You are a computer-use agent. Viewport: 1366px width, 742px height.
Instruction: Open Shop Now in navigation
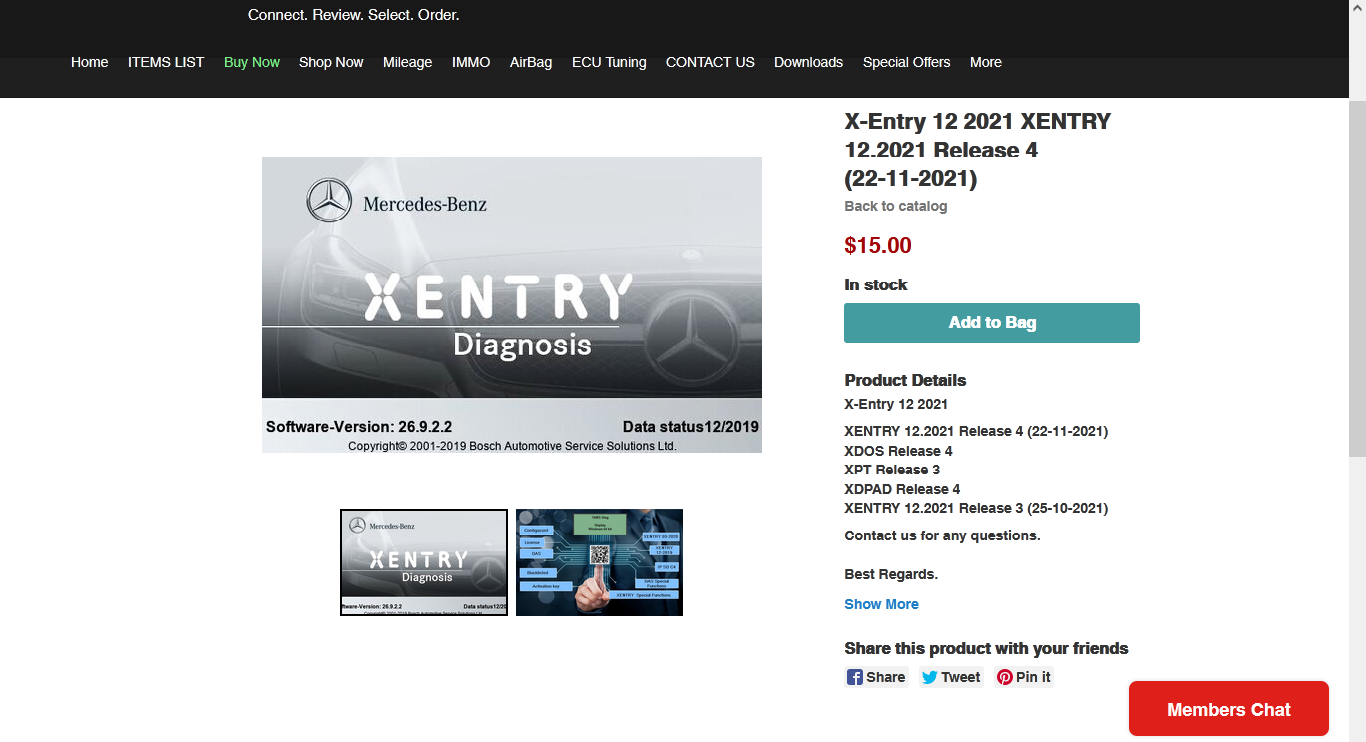[331, 62]
